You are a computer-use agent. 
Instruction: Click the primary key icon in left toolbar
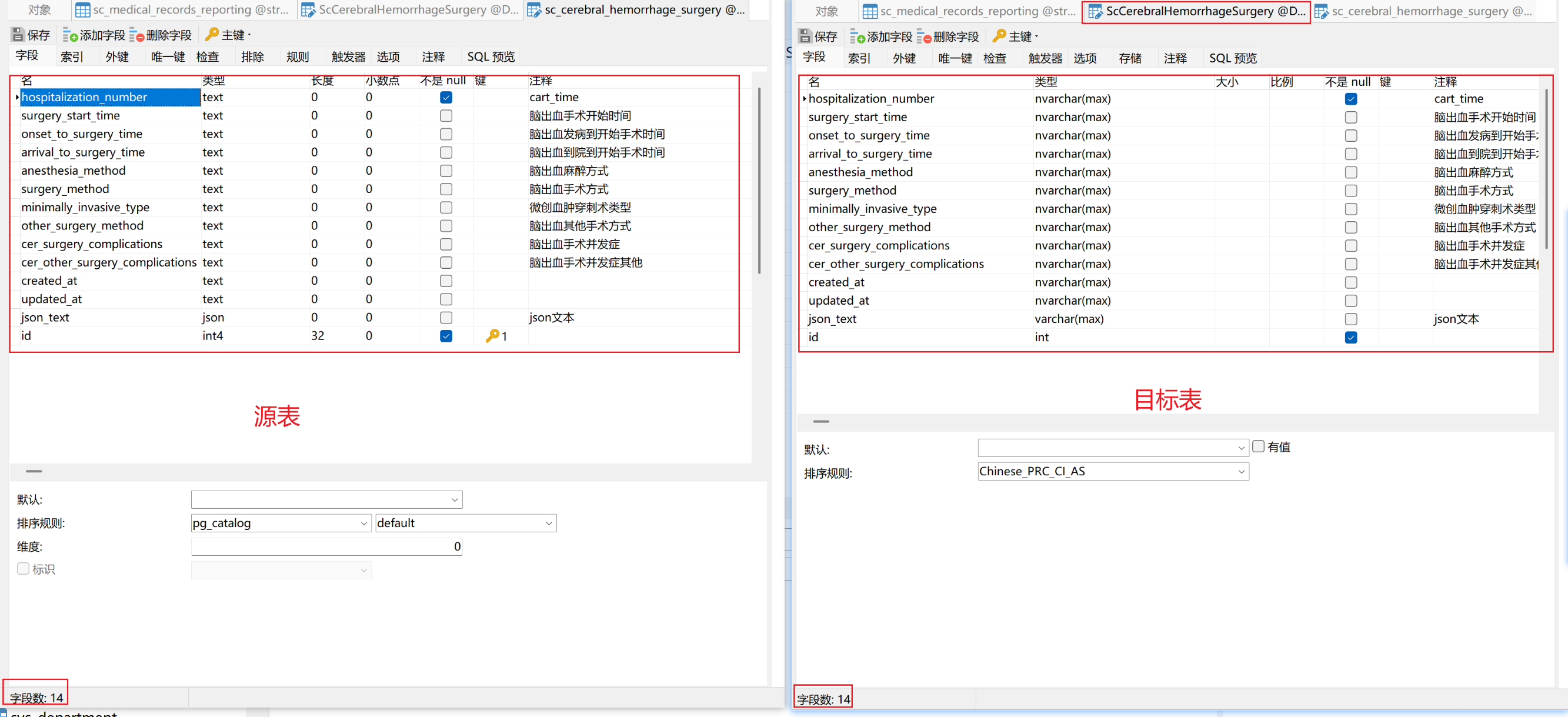click(x=212, y=34)
